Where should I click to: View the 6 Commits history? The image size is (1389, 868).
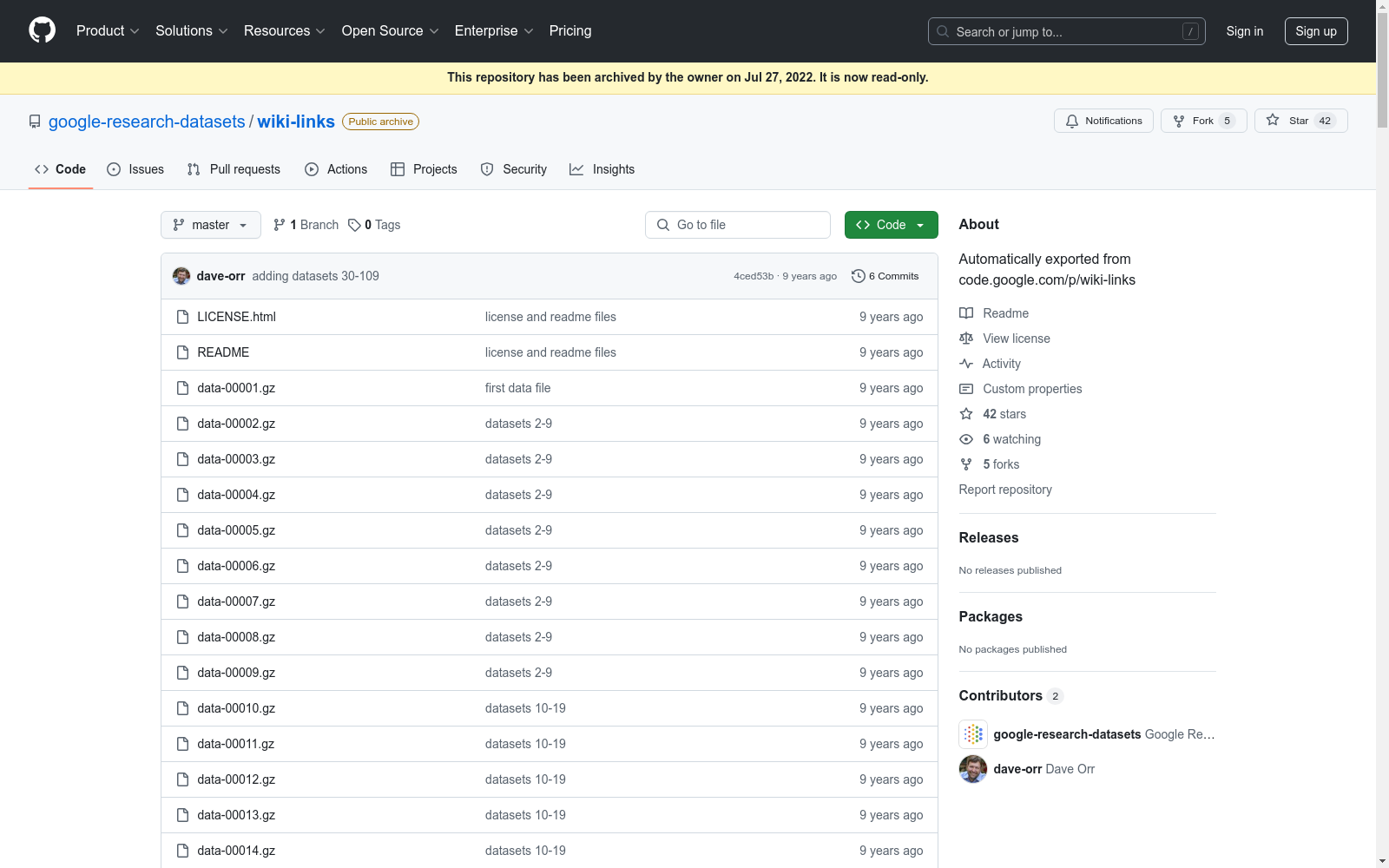point(885,276)
